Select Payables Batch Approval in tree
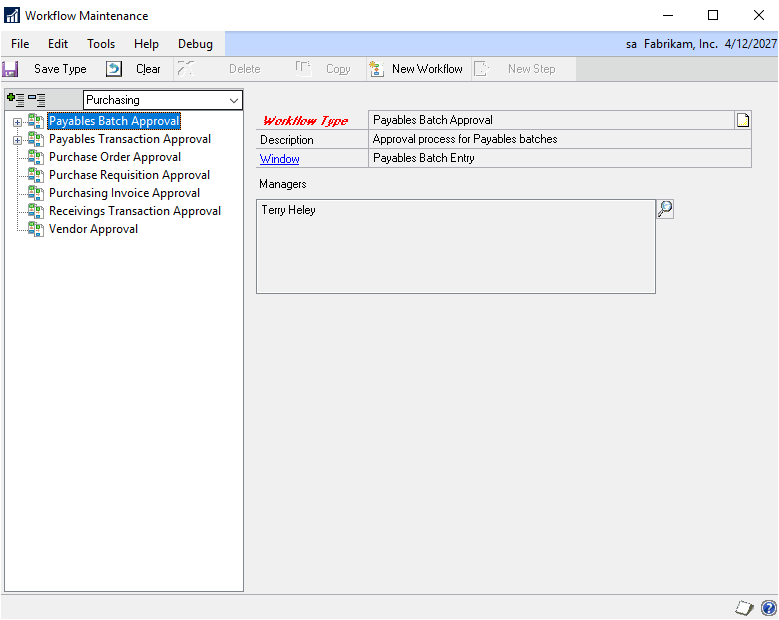 114,121
